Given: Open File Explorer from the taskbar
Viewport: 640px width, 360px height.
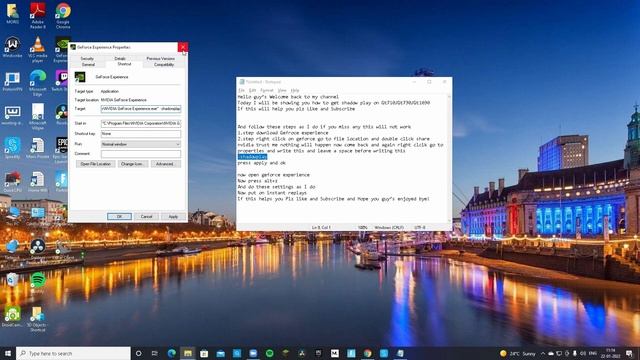Looking at the screenshot, I should click(188, 353).
